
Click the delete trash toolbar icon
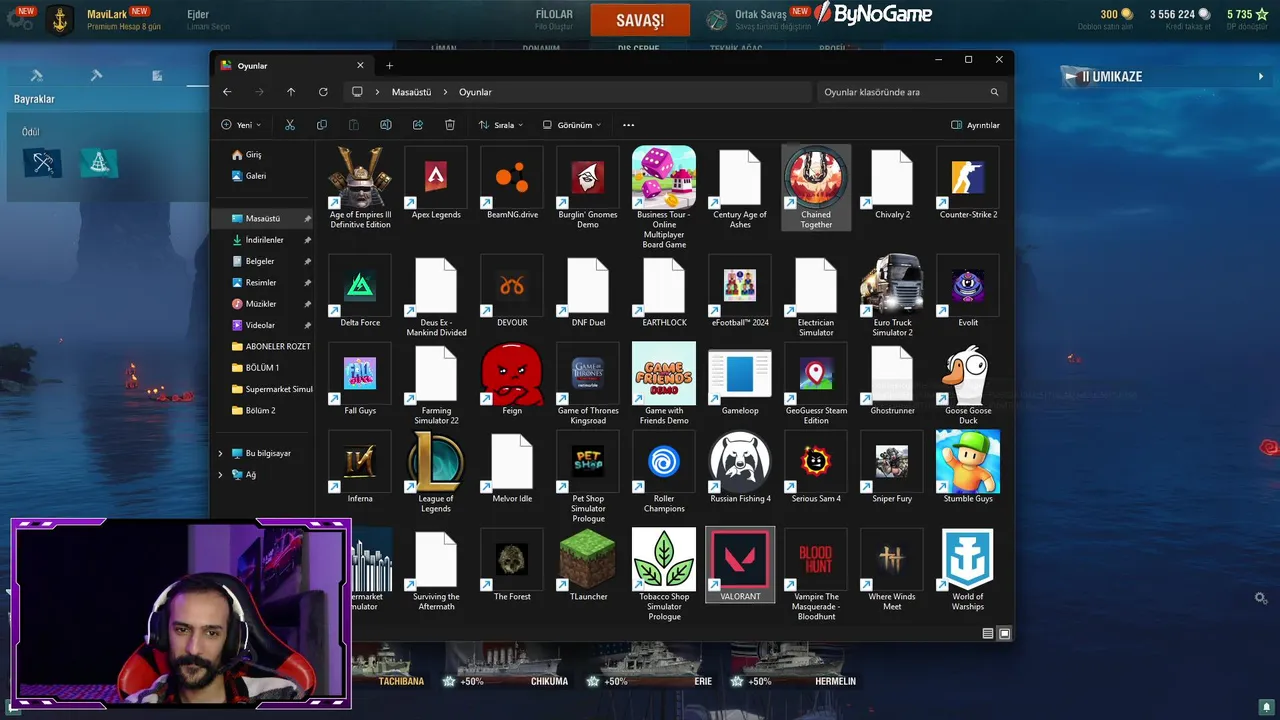coord(450,125)
